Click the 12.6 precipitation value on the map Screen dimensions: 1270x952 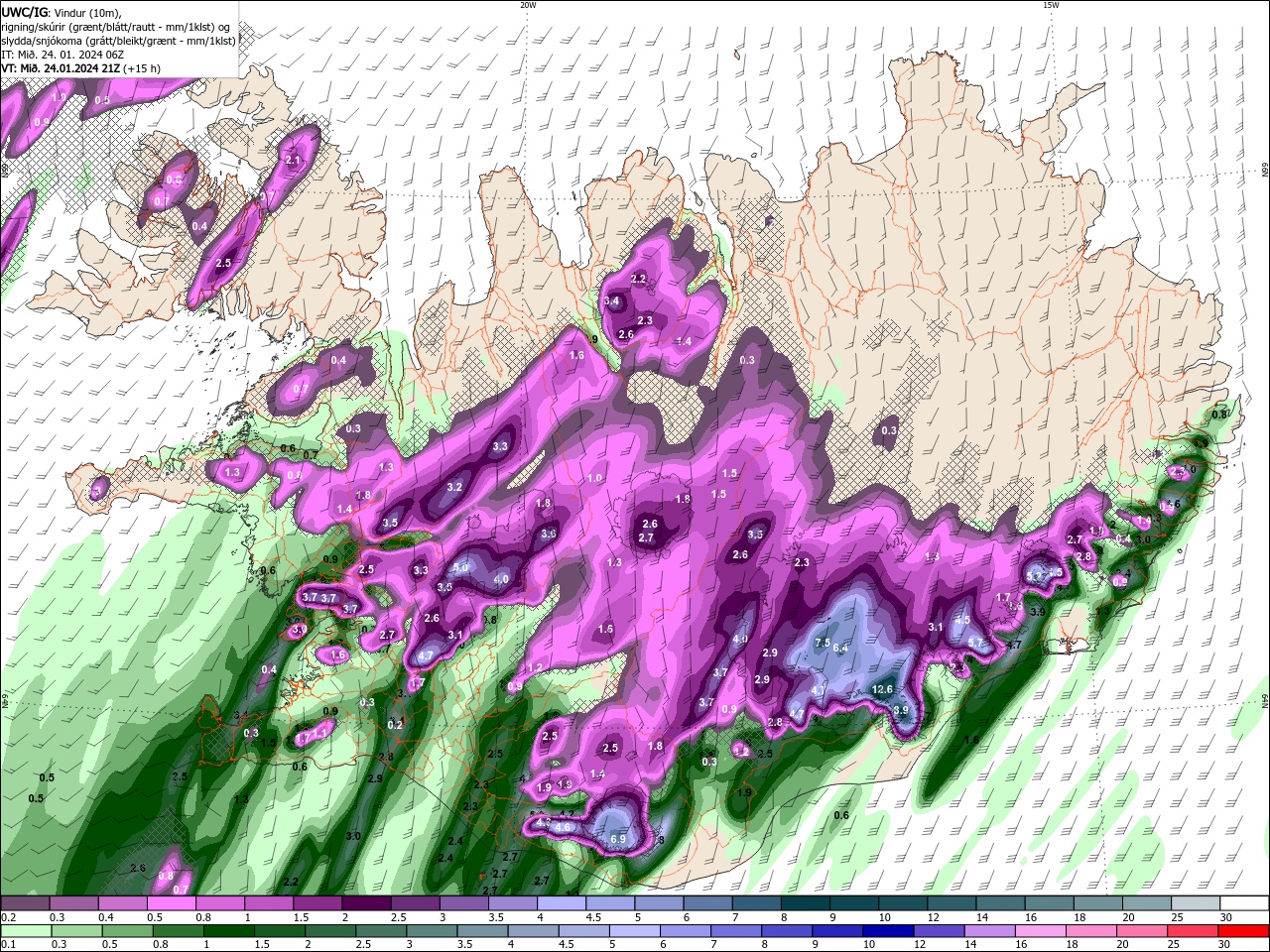(882, 690)
